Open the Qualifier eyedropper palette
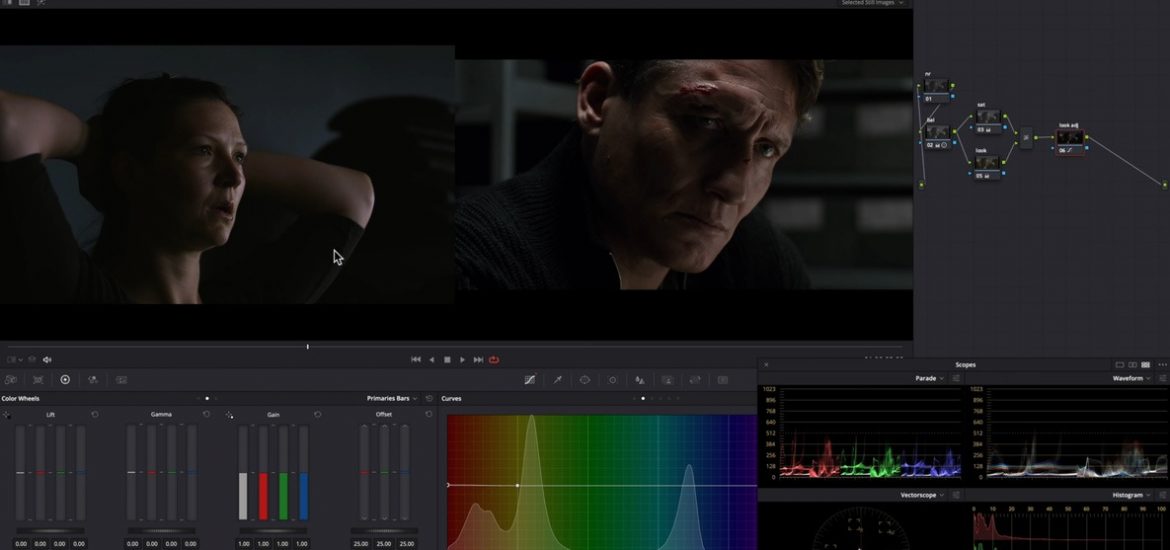Image resolution: width=1170 pixels, height=550 pixels. [x=557, y=380]
